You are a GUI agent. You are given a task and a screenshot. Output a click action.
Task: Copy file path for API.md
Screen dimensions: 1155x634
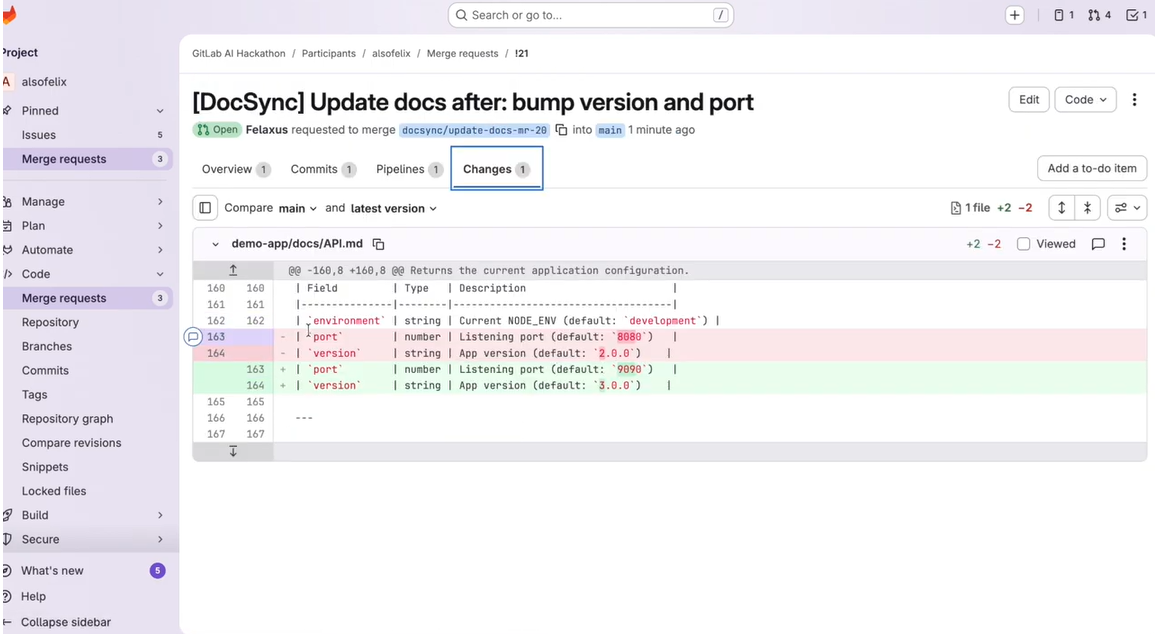click(379, 244)
